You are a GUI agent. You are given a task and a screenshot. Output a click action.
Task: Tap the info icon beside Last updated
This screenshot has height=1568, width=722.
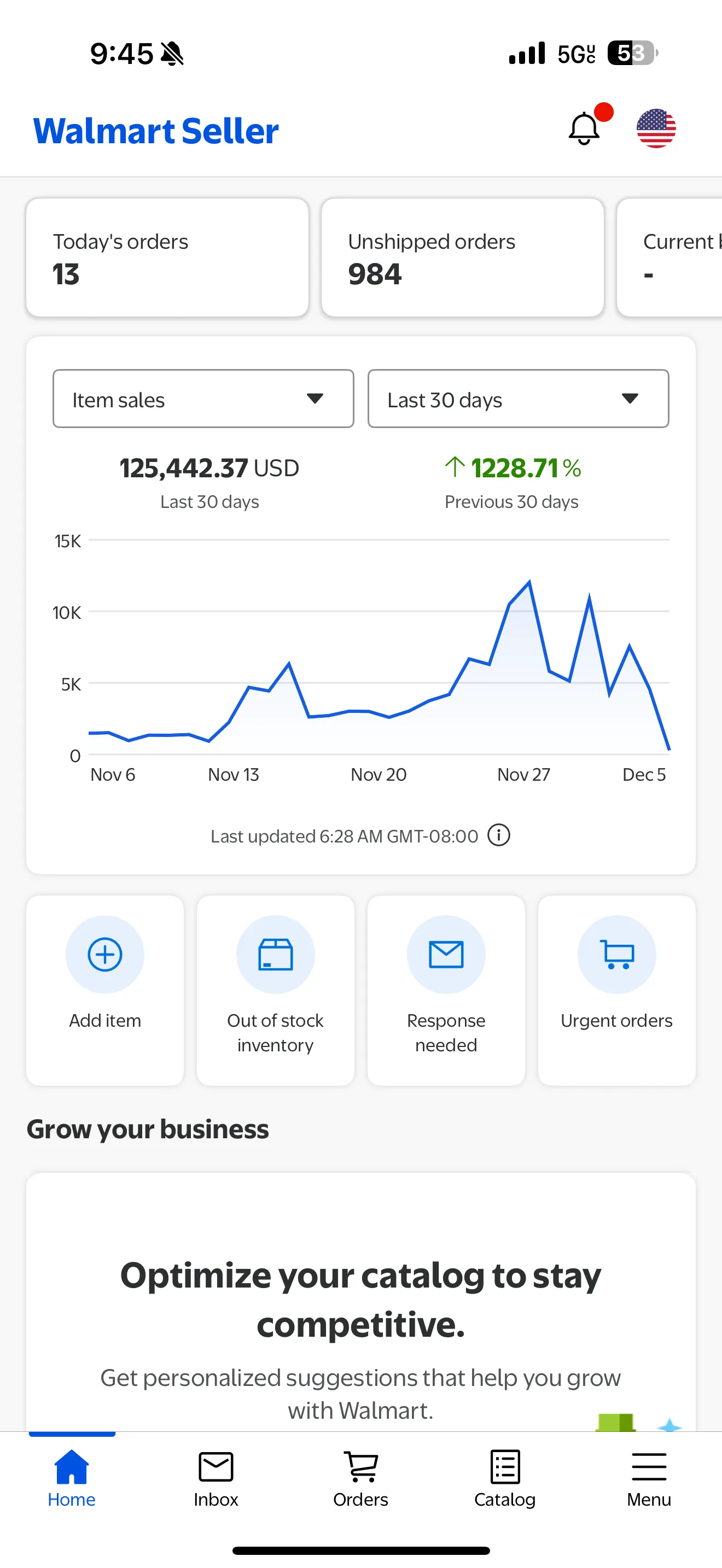[499, 835]
